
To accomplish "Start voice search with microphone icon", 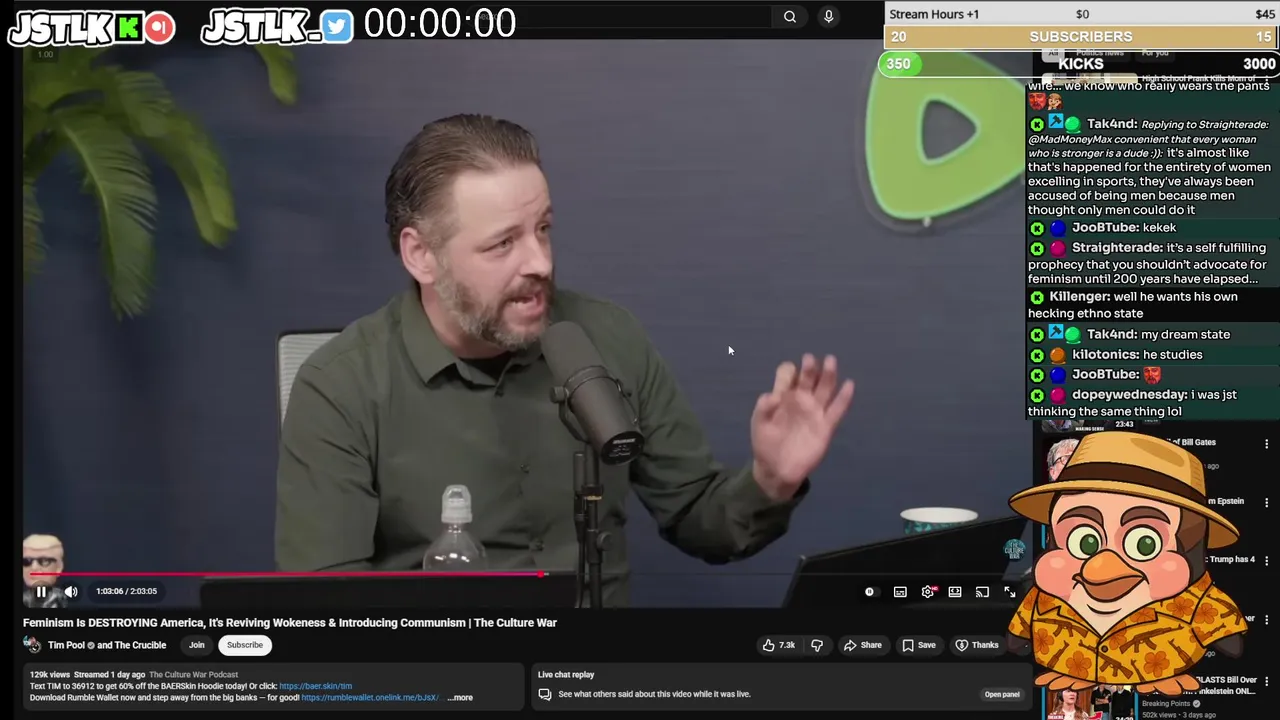I will click(x=828, y=16).
